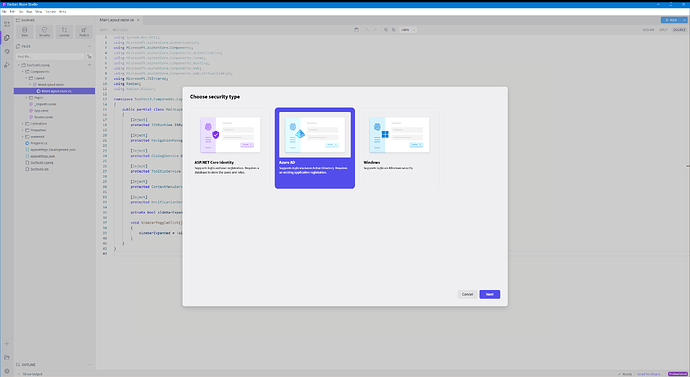
Task: Click the Cancel button in dialog
Action: tap(467, 294)
